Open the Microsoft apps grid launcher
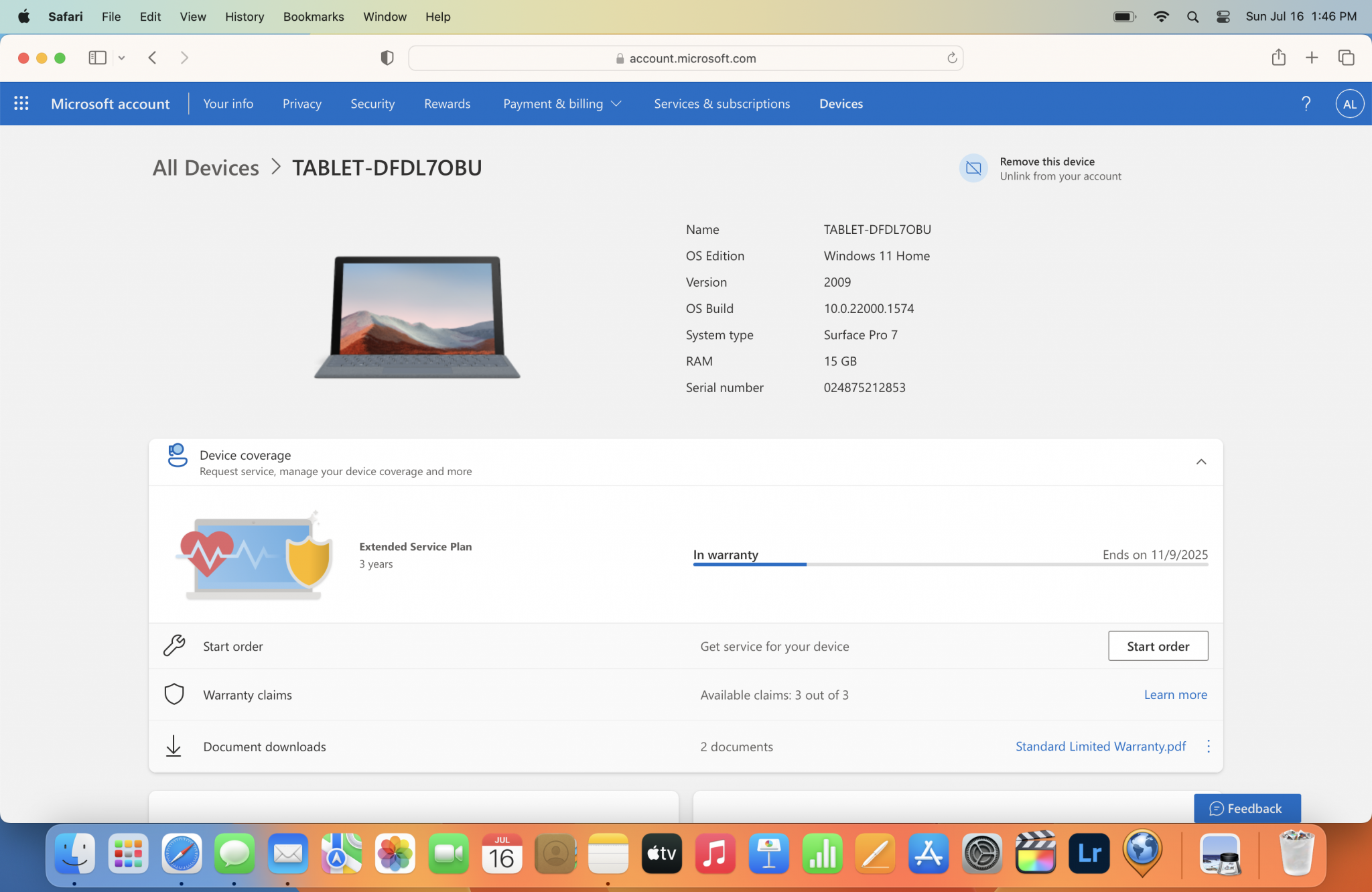The height and width of the screenshot is (892, 1372). [x=21, y=103]
